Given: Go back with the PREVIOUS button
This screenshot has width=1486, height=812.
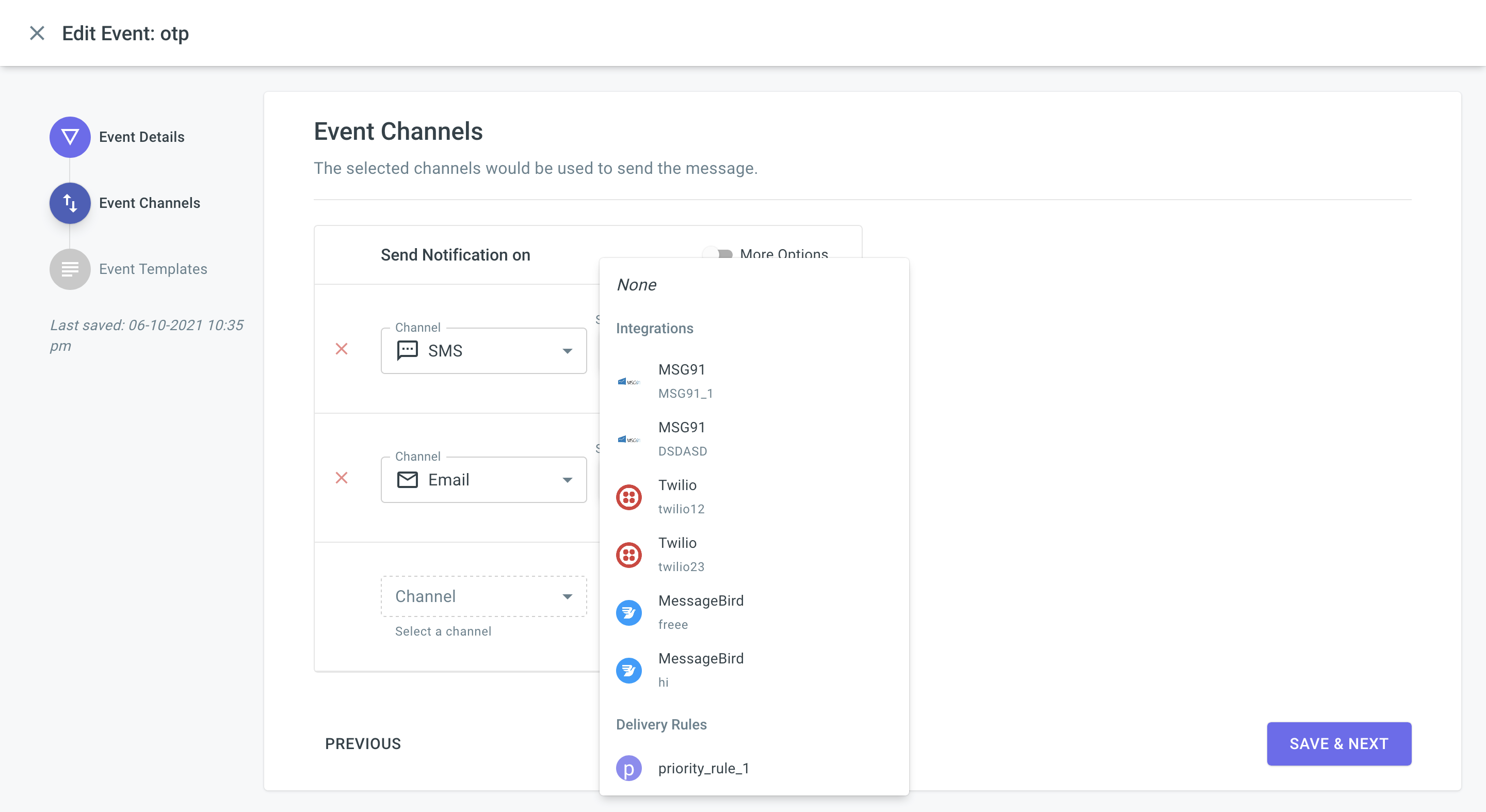Looking at the screenshot, I should pos(363,744).
